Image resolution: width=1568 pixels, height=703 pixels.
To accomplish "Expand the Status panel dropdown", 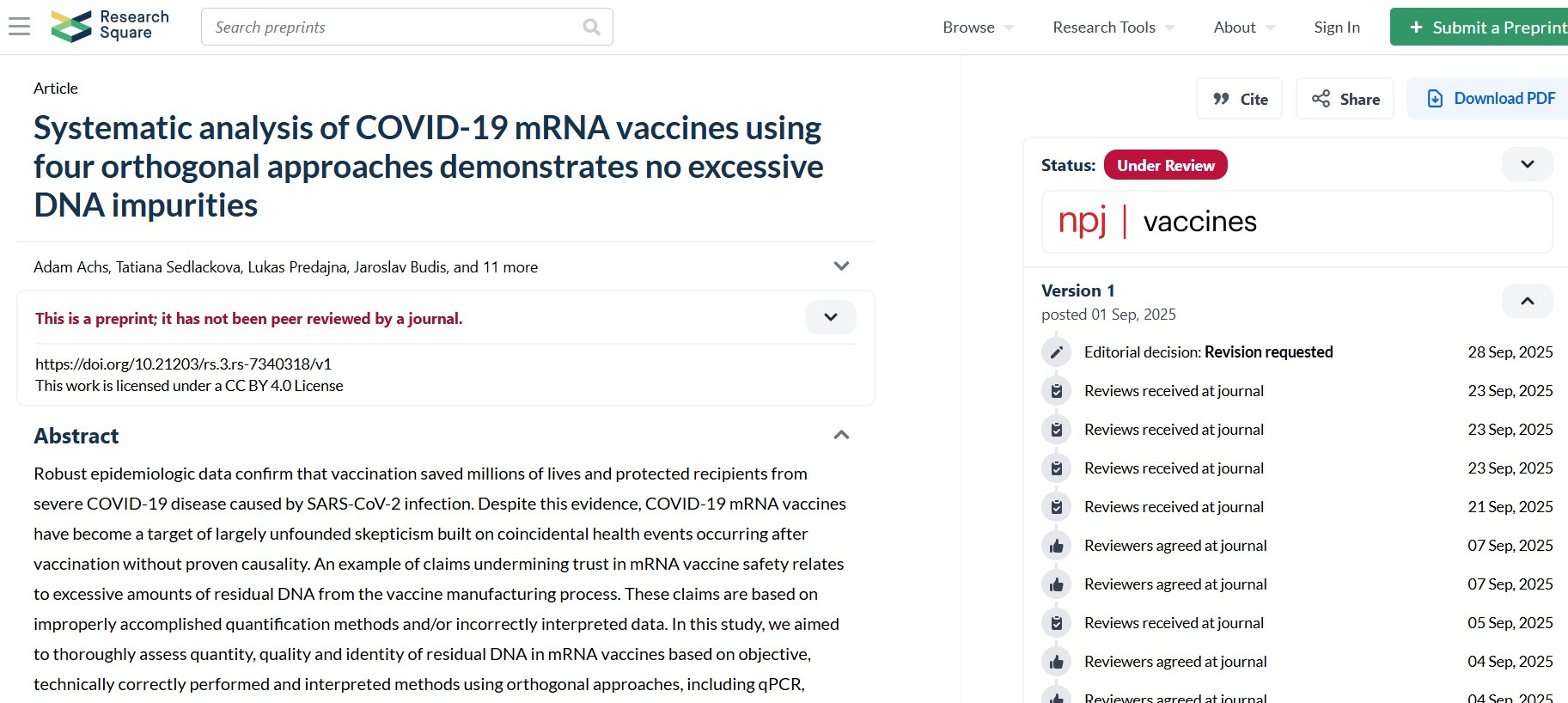I will [x=1527, y=164].
